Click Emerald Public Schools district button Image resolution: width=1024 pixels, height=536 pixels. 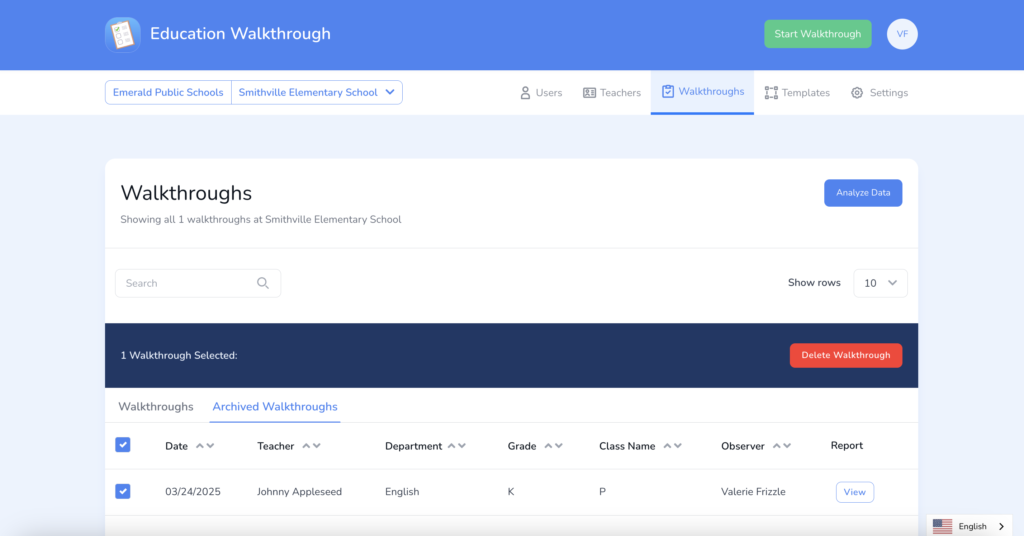click(x=168, y=92)
